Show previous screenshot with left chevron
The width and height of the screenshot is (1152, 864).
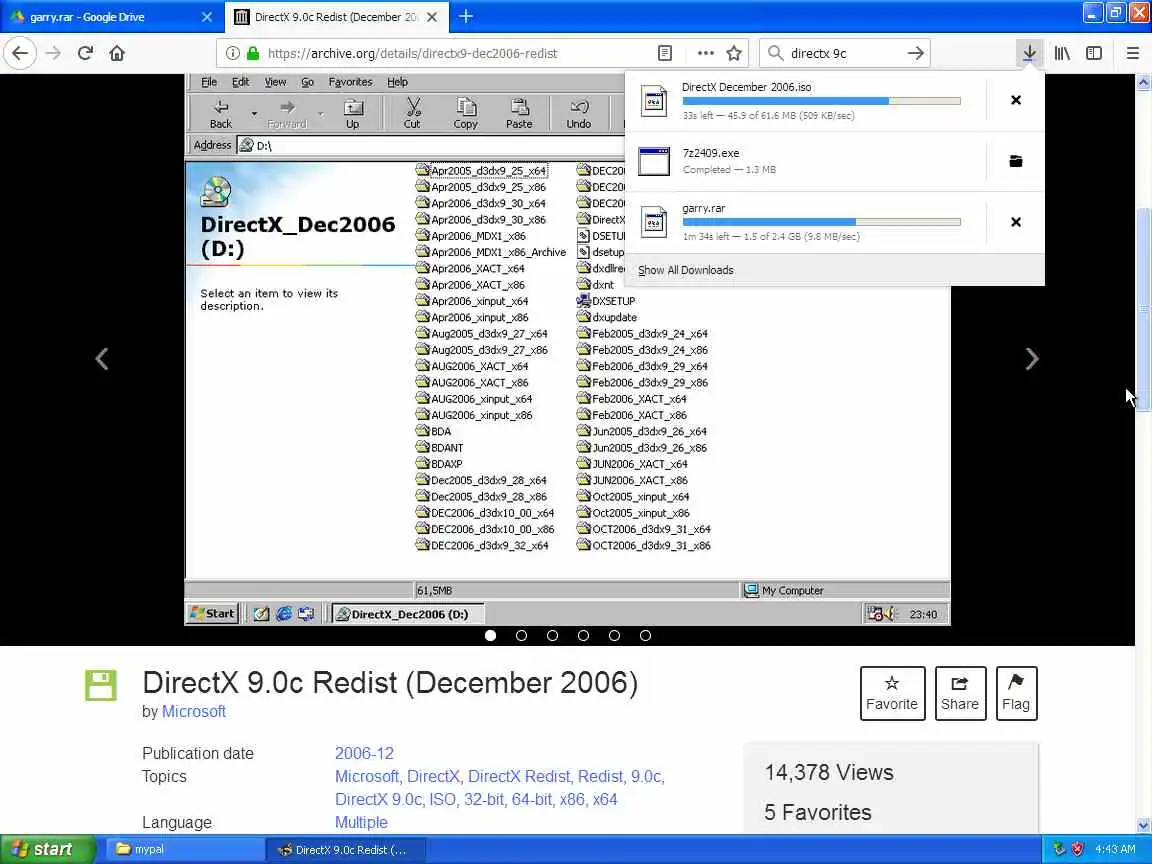coord(102,359)
